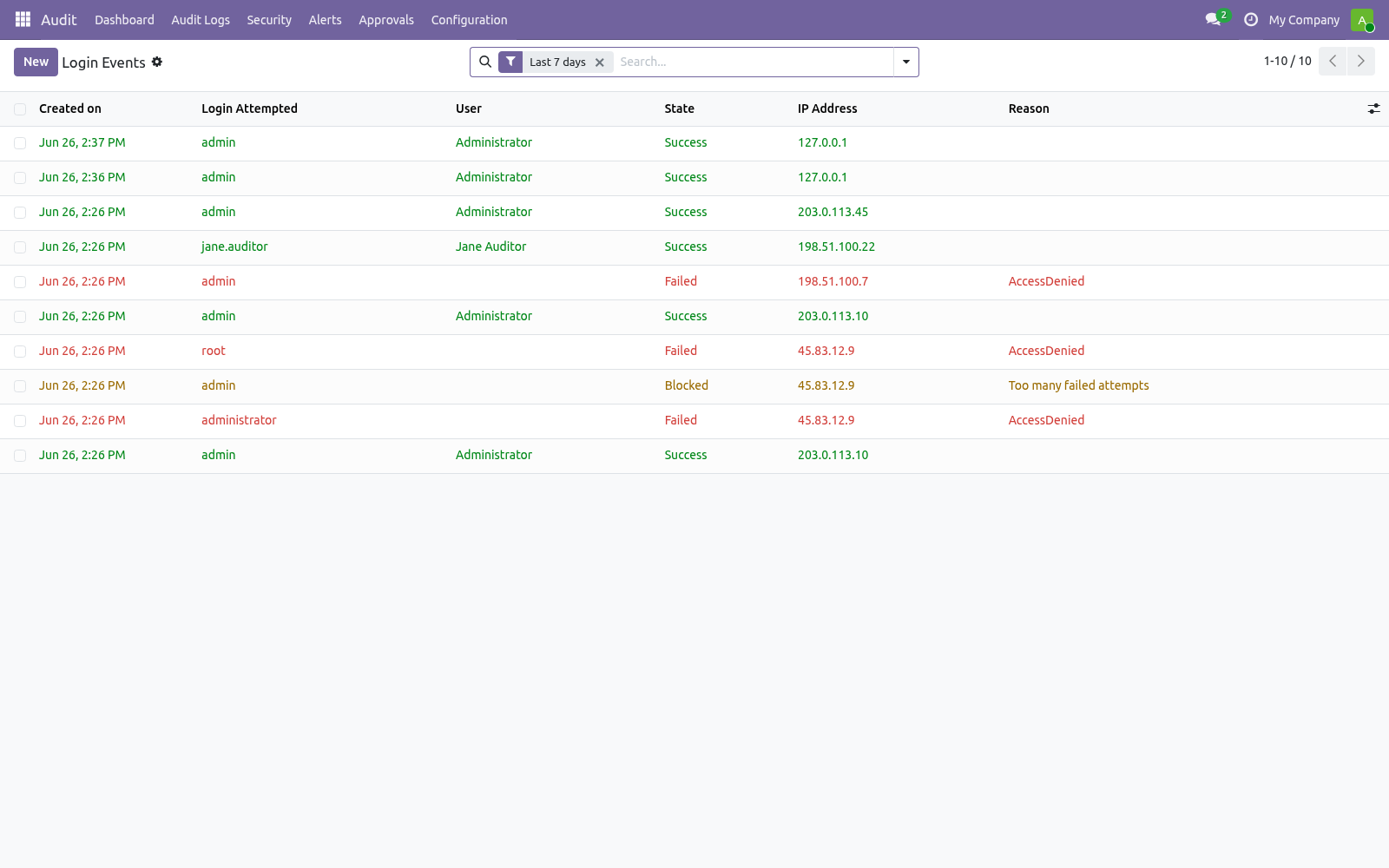Open the Audit Logs menu
The image size is (1389, 868).
point(201,20)
